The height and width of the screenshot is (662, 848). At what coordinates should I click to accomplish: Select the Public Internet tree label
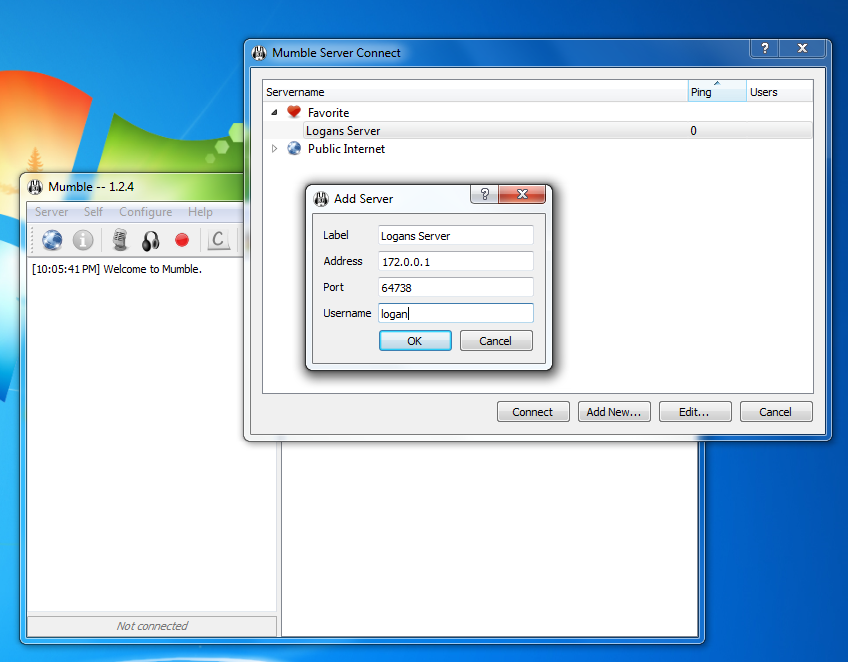[346, 149]
